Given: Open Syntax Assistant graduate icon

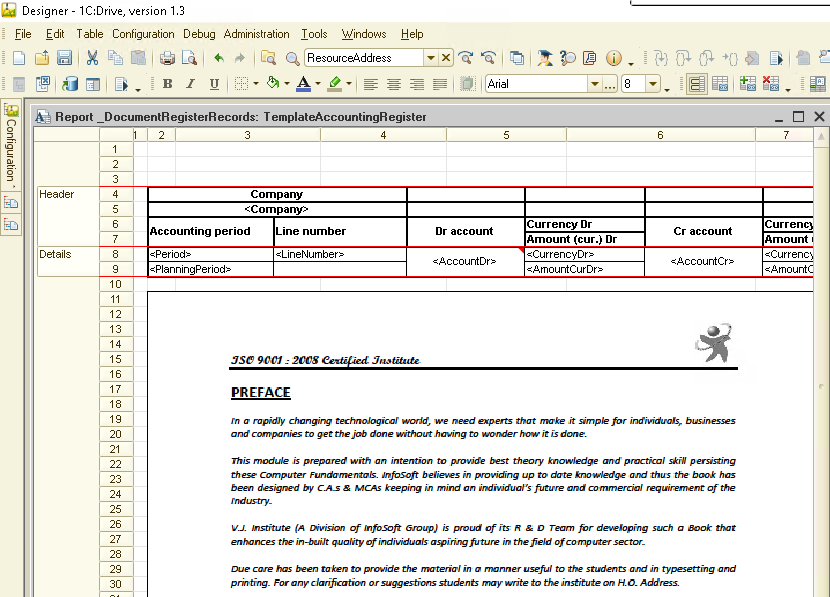Looking at the screenshot, I should click(544, 58).
